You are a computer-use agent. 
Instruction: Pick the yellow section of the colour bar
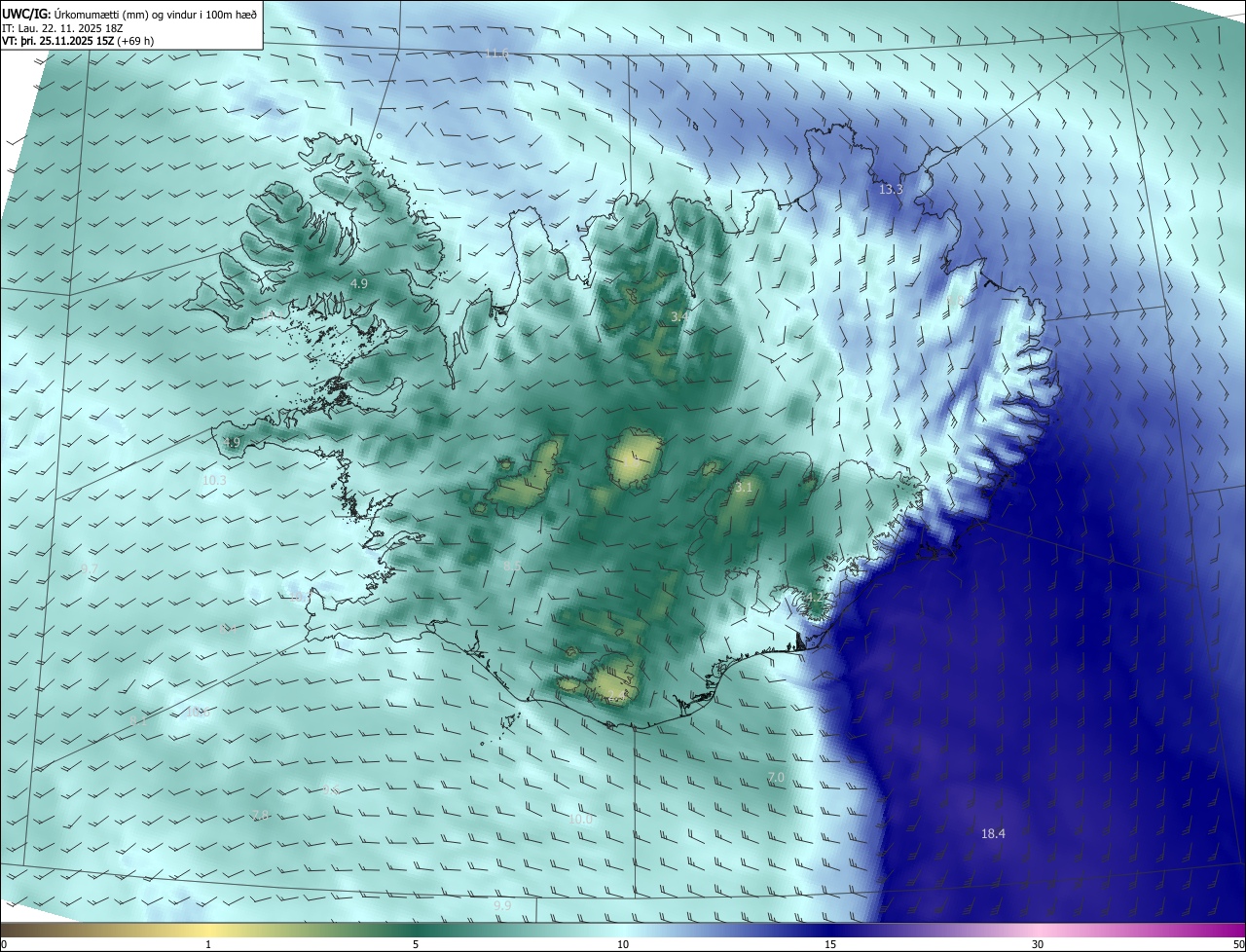click(208, 930)
